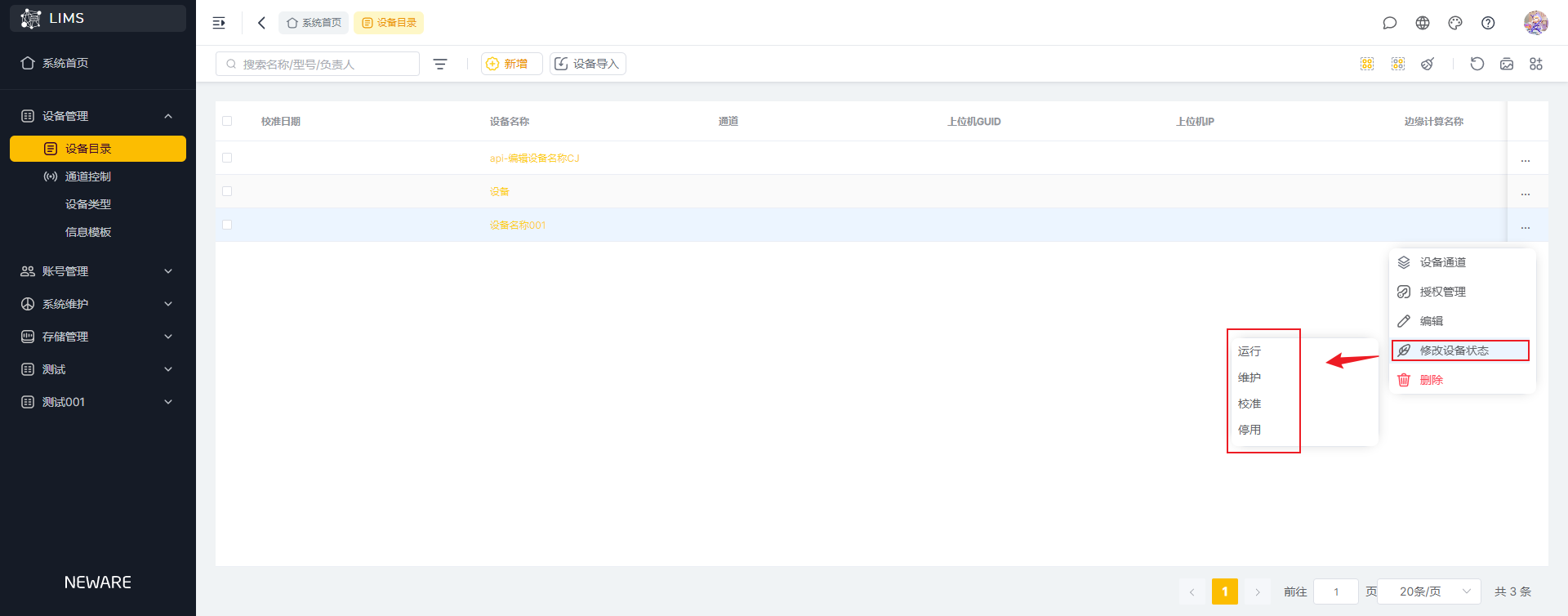1568x616 pixels.
Task: Open 通道控制 in sidebar
Action: pyautogui.click(x=98, y=176)
